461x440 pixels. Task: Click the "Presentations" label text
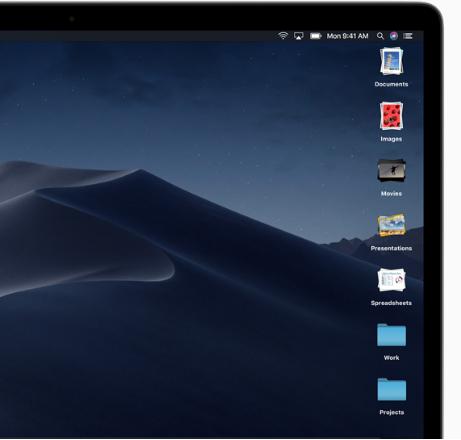point(391,248)
